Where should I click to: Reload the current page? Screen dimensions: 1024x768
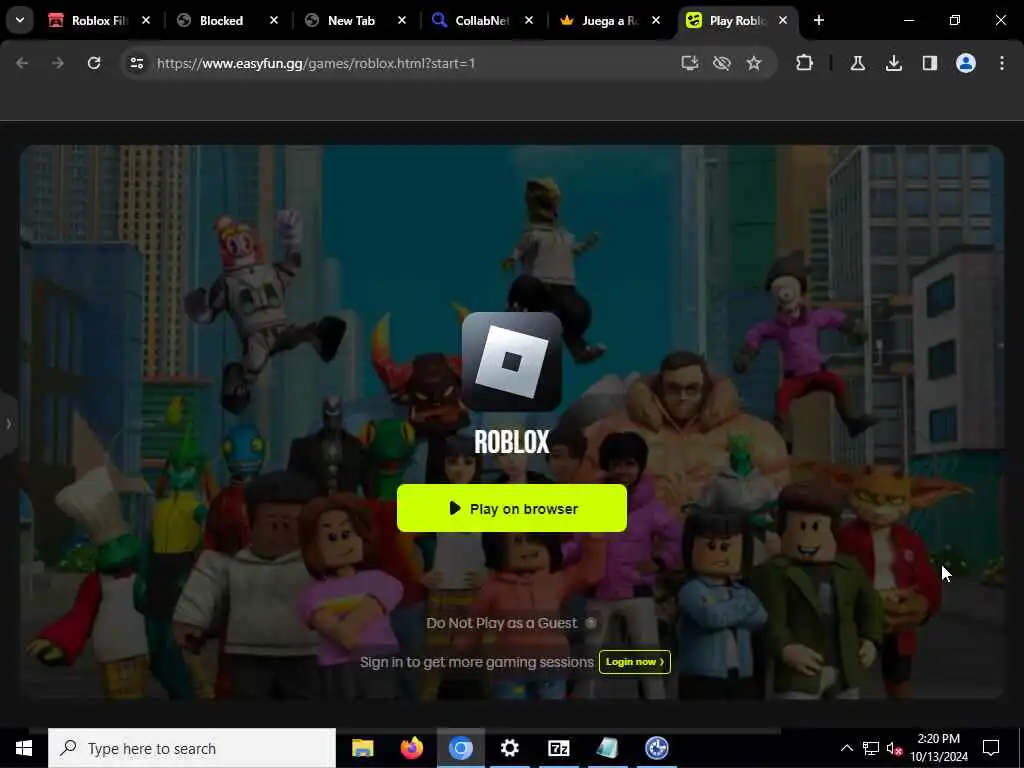[x=94, y=63]
